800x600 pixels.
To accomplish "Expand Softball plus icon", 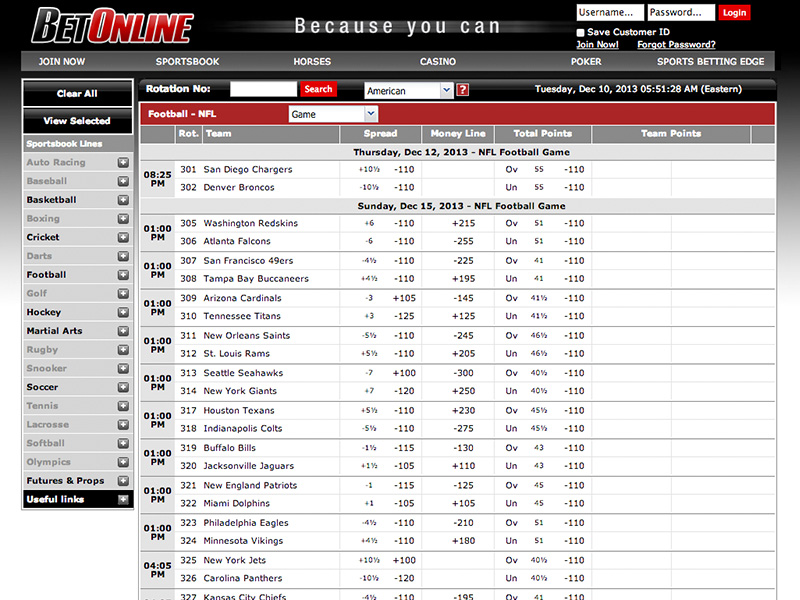I will click(x=123, y=443).
